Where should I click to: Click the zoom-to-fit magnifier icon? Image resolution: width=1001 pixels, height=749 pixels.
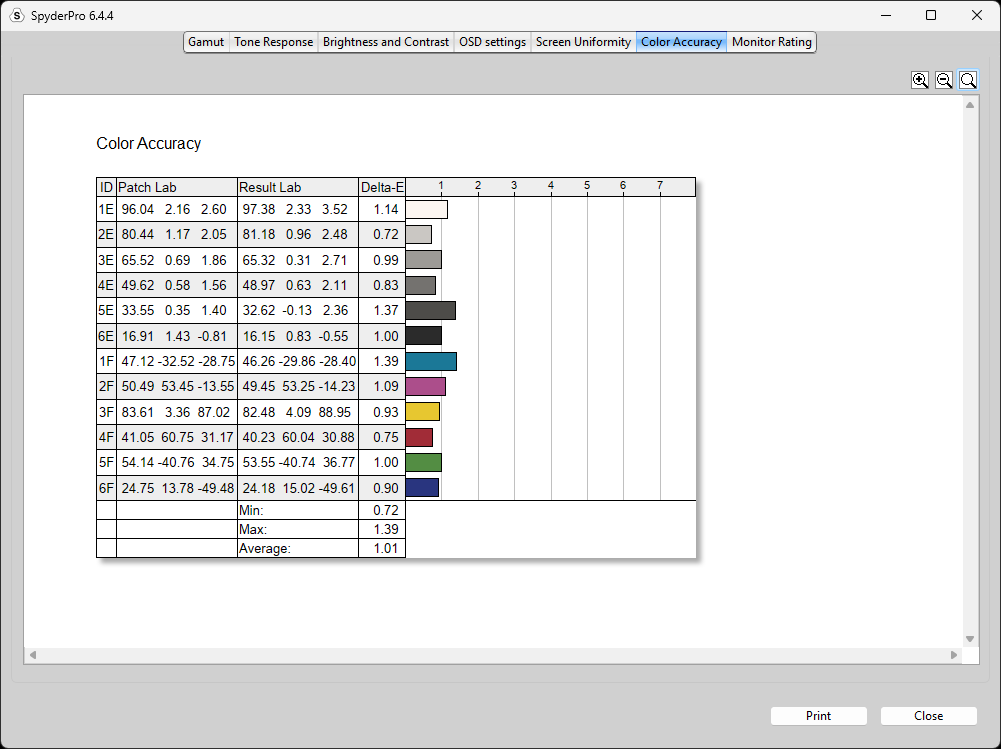[x=968, y=80]
